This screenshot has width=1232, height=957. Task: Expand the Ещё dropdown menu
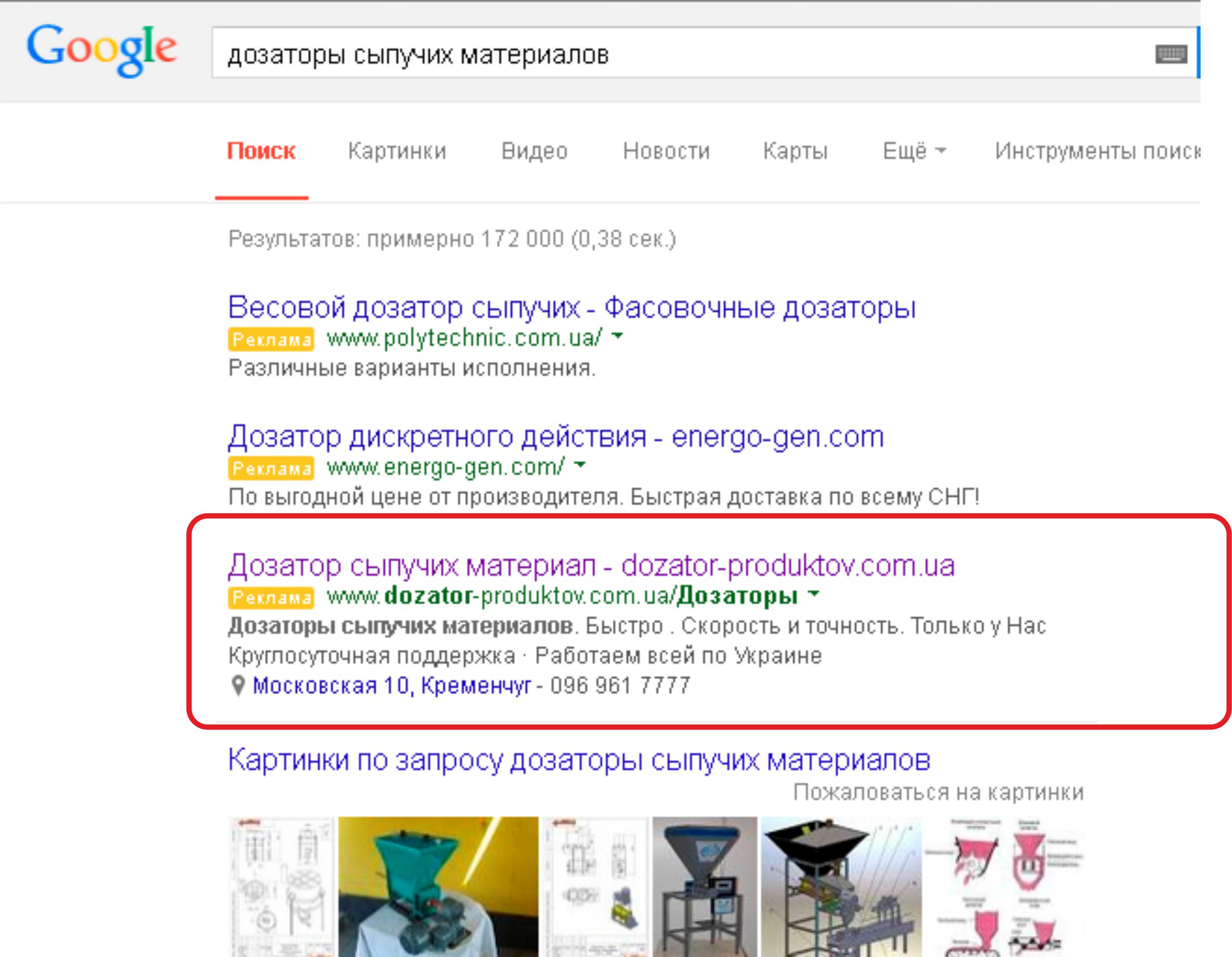(914, 151)
